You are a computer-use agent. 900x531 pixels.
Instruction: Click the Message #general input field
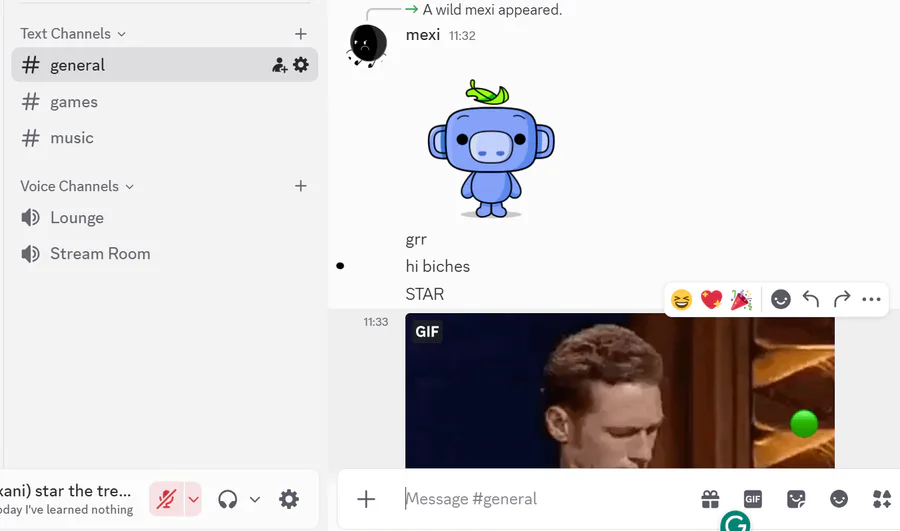tap(545, 499)
